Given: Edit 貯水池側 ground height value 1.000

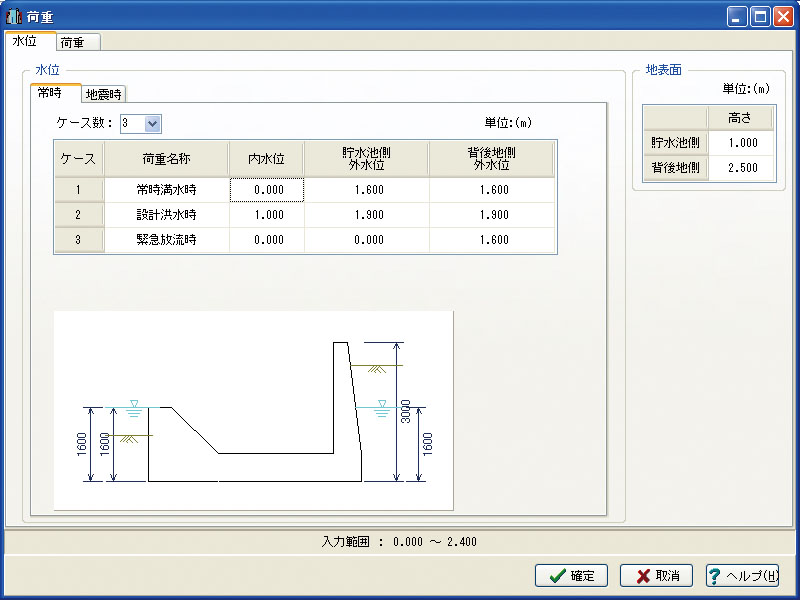Looking at the screenshot, I should pos(742,143).
